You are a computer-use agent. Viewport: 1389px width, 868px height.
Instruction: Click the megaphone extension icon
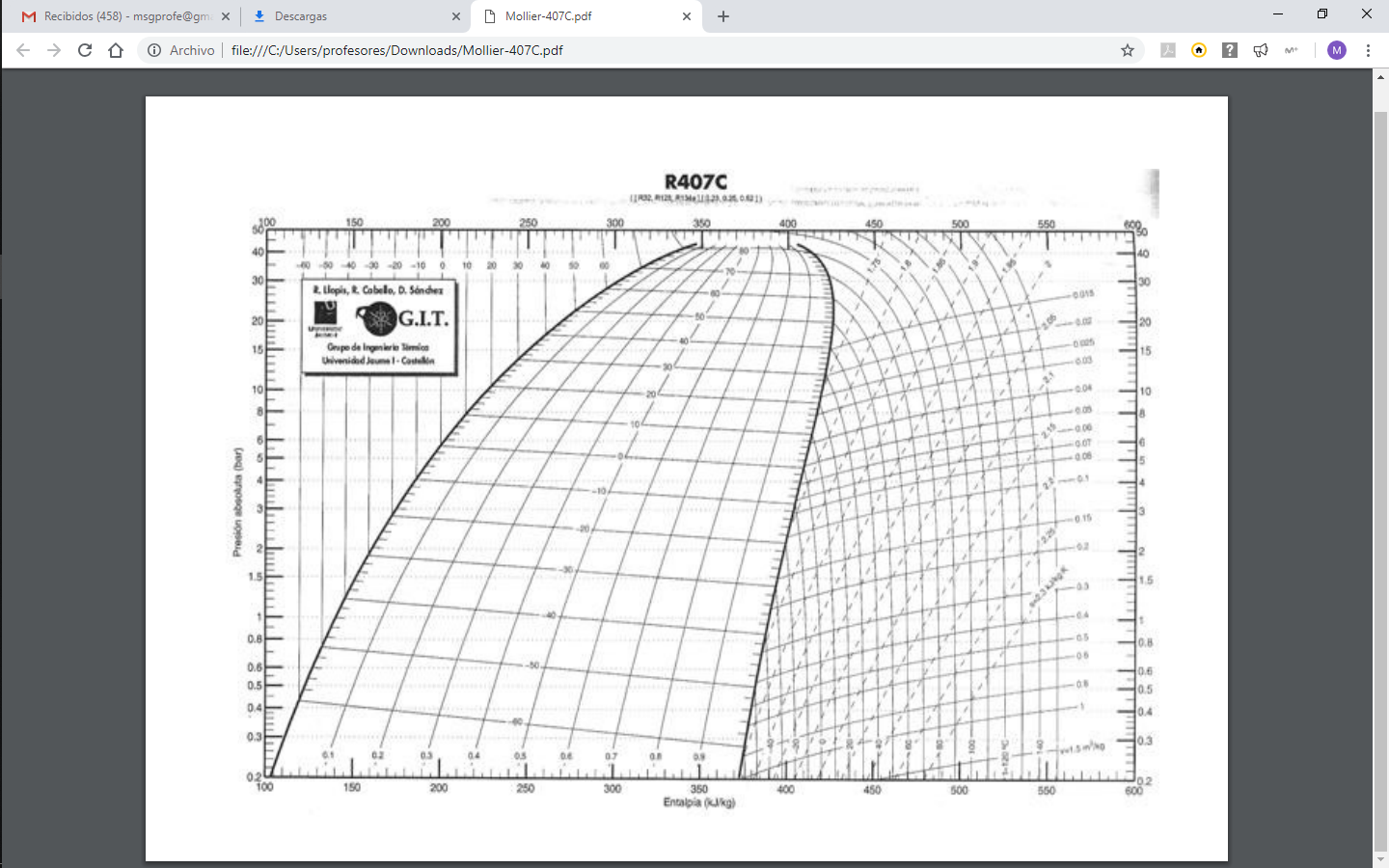(x=1261, y=49)
